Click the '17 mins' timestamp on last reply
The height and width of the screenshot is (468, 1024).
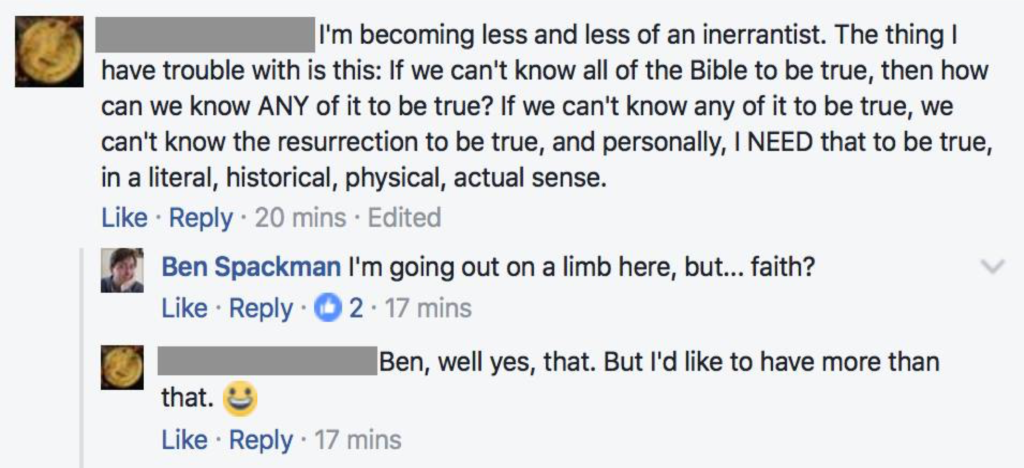coord(358,439)
